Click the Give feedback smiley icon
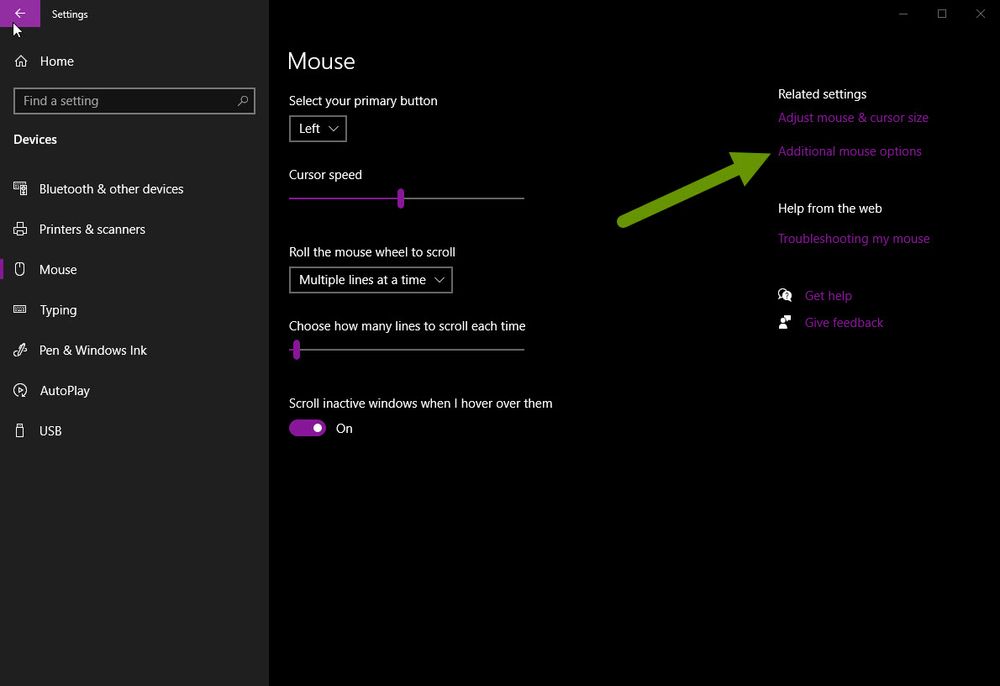The image size is (1000, 686). point(786,322)
